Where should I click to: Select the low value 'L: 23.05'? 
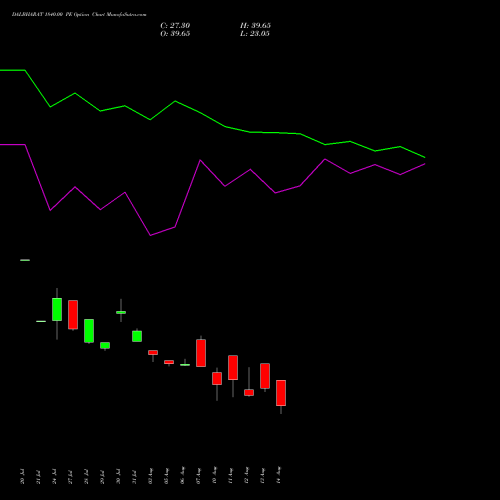point(255,34)
